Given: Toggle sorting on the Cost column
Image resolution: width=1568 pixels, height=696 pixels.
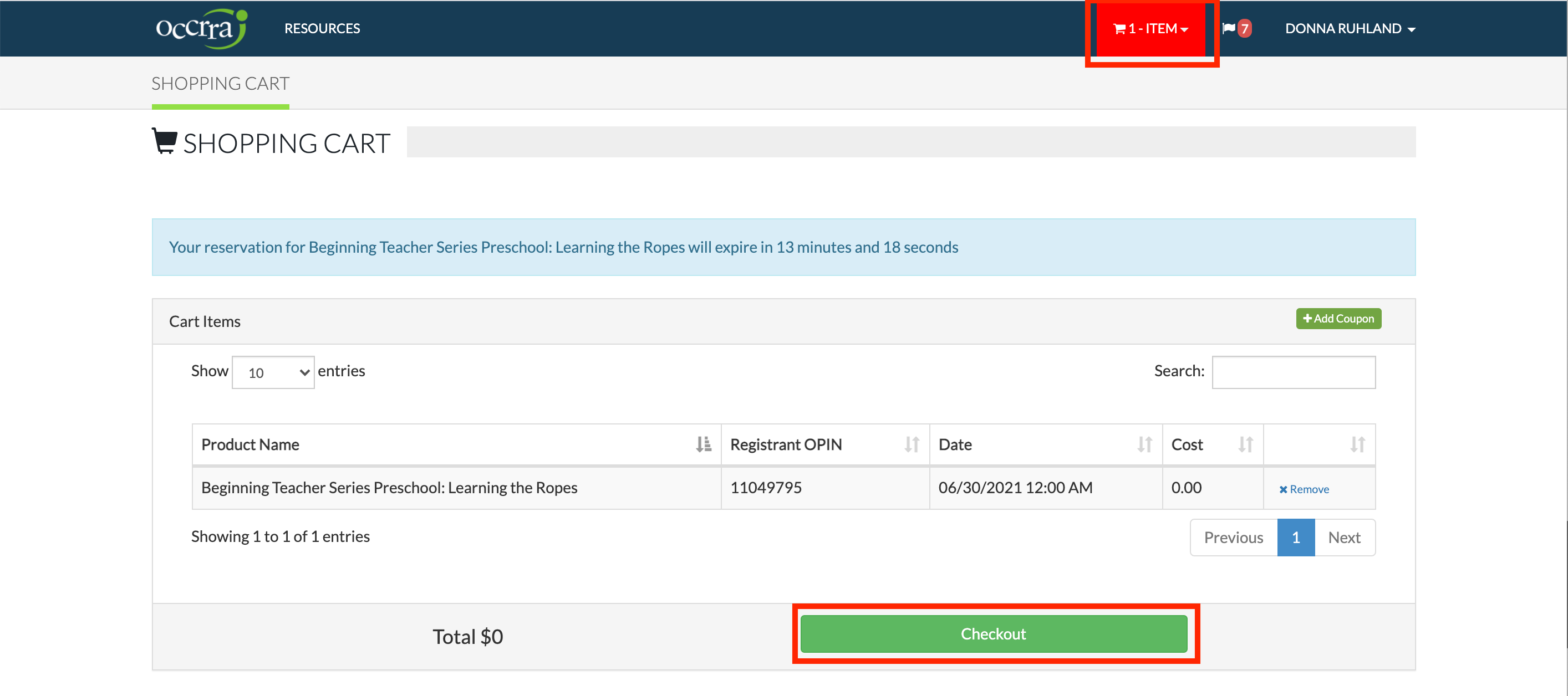Looking at the screenshot, I should [1245, 444].
